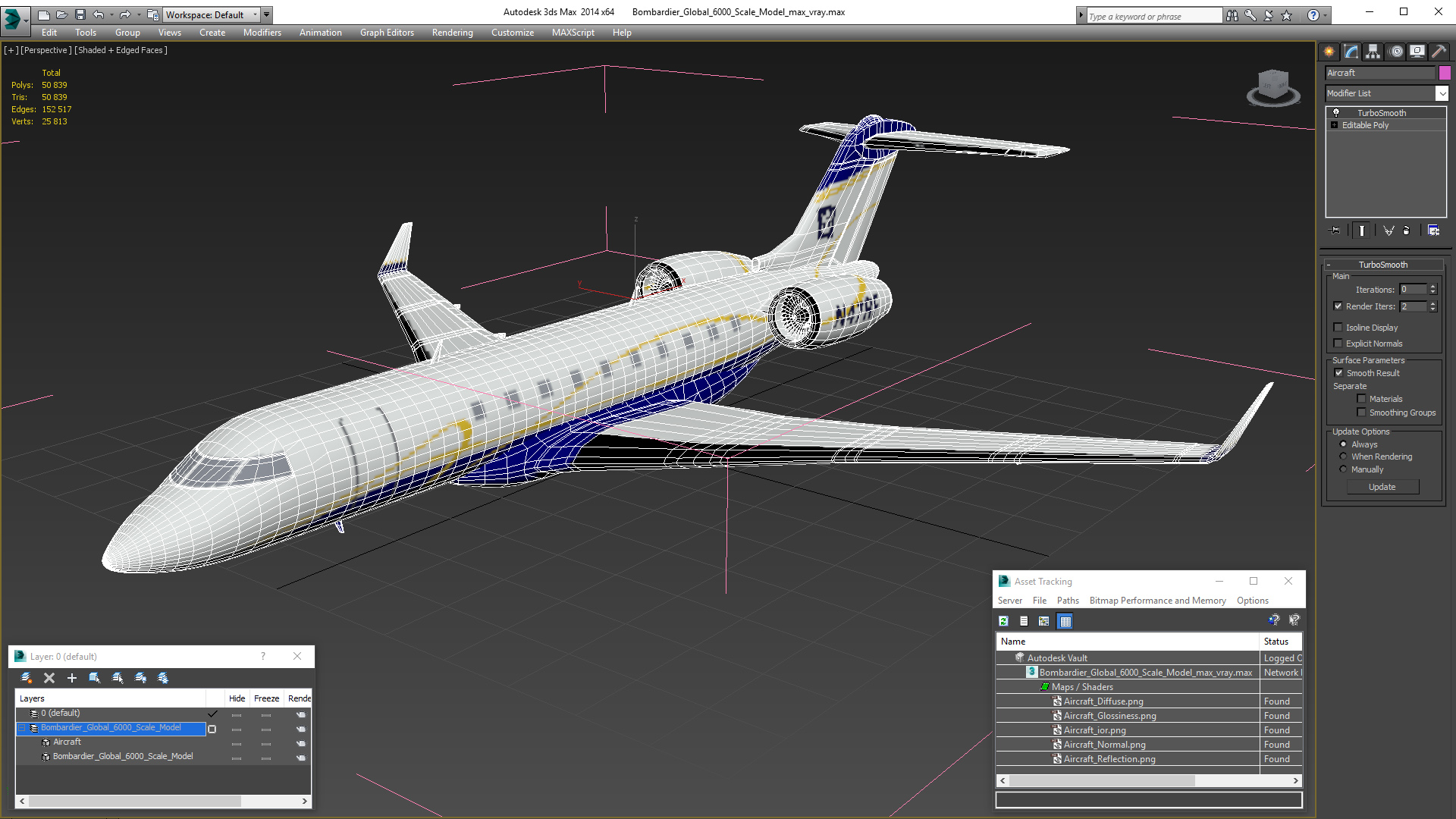This screenshot has width=1456, height=819.
Task: Increase the Iterations spinner value
Action: click(x=1432, y=287)
